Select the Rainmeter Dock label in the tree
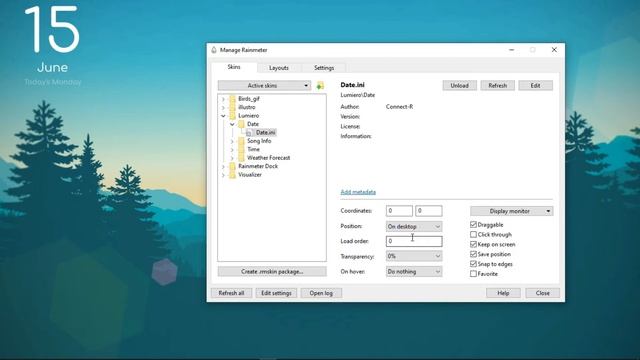This screenshot has height=360, width=640. (x=258, y=167)
